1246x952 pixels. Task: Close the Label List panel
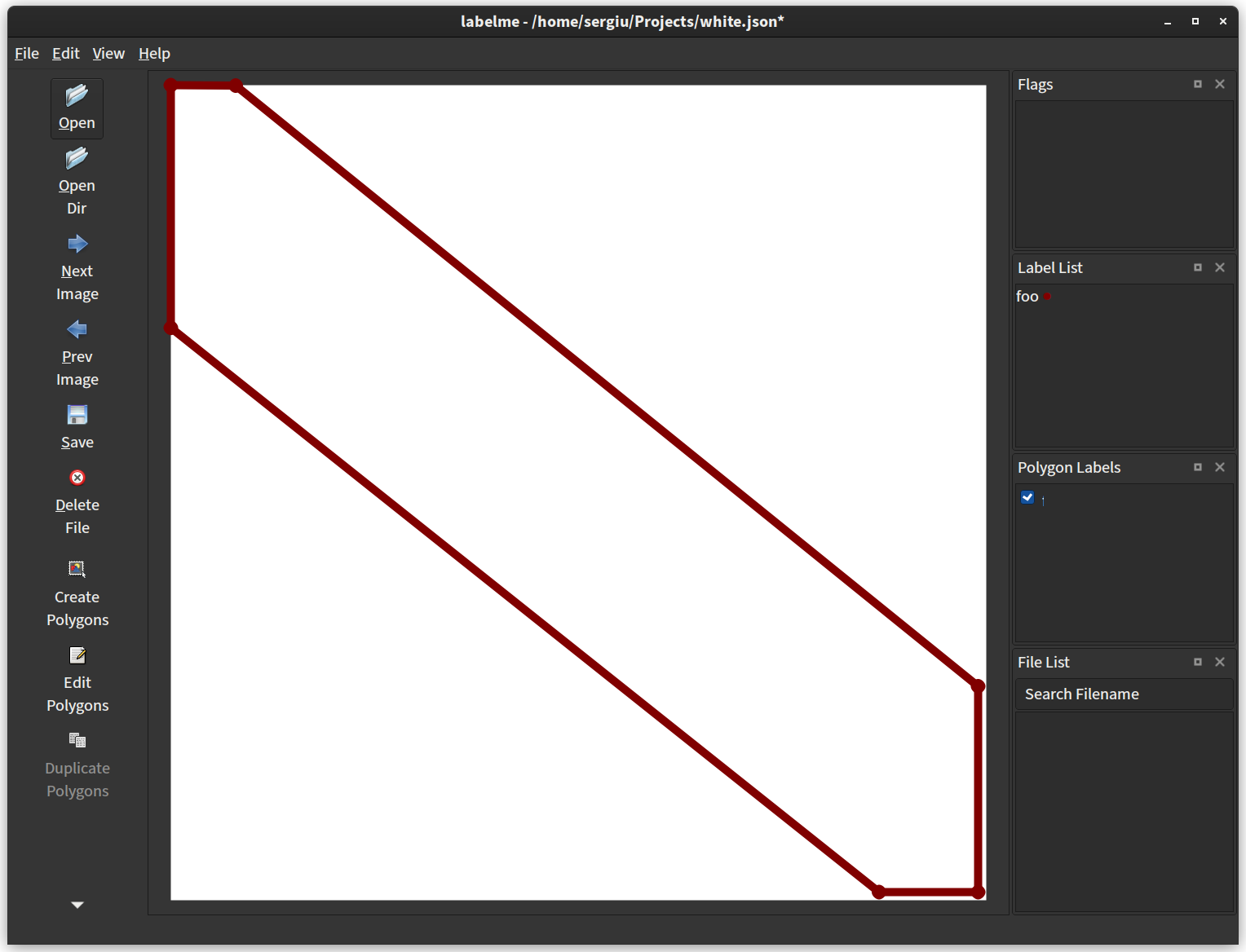pos(1220,267)
